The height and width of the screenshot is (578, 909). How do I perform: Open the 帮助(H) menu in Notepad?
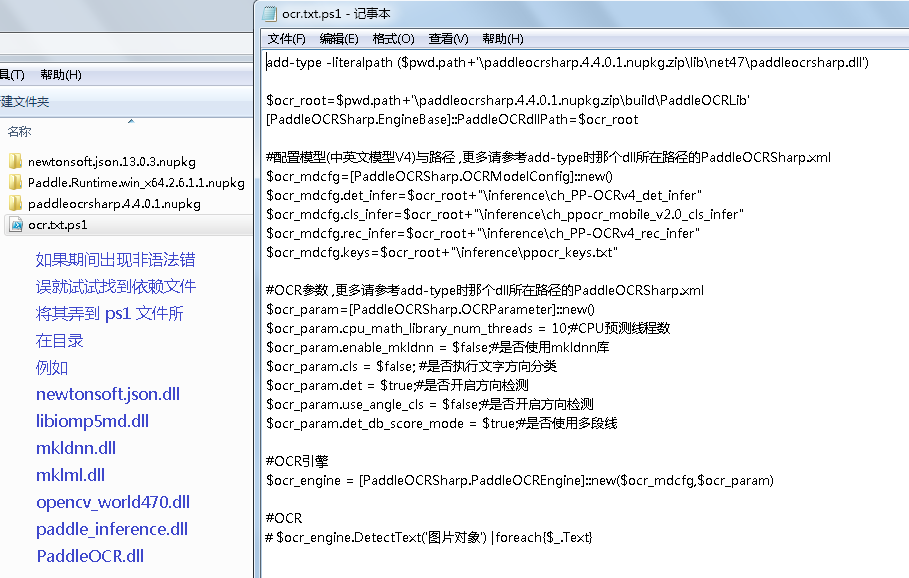click(503, 39)
